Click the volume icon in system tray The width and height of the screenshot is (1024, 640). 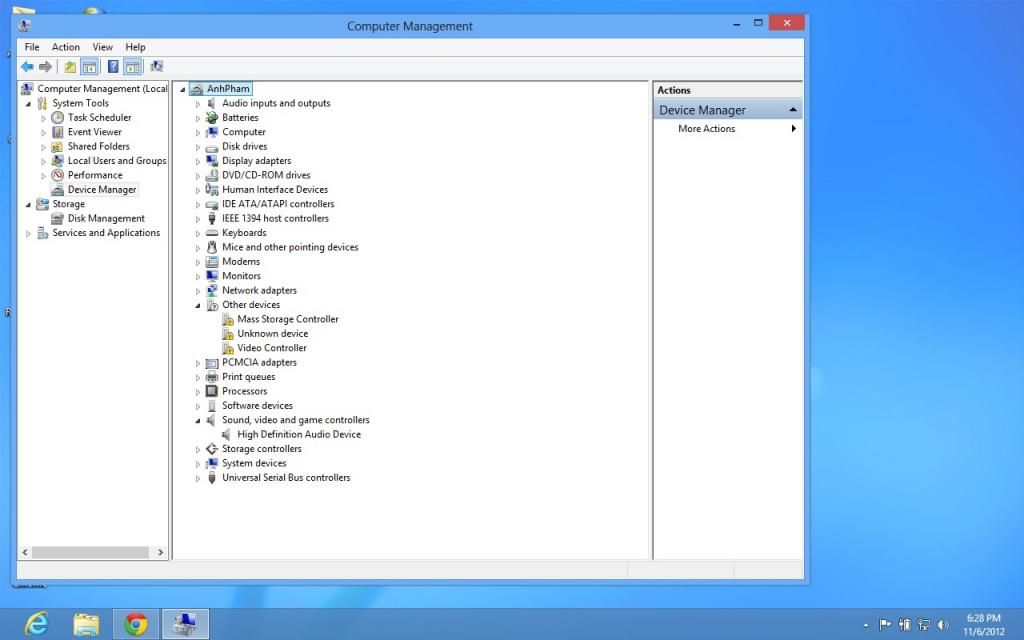pos(942,625)
